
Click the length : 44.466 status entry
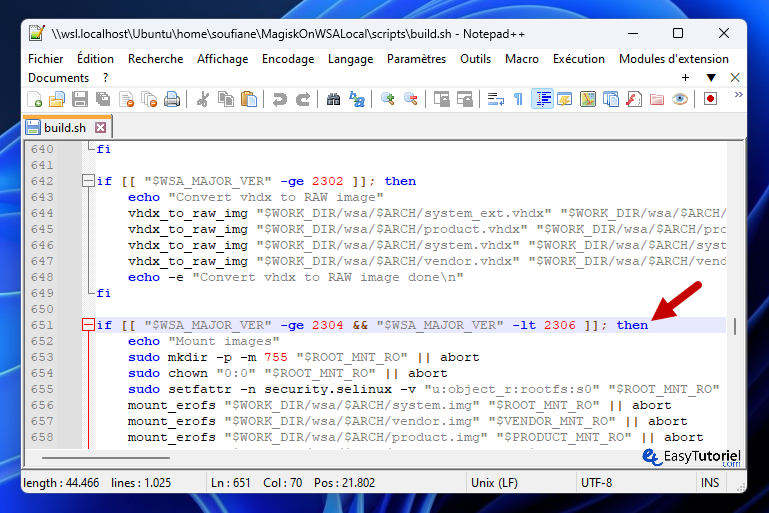coord(61,483)
